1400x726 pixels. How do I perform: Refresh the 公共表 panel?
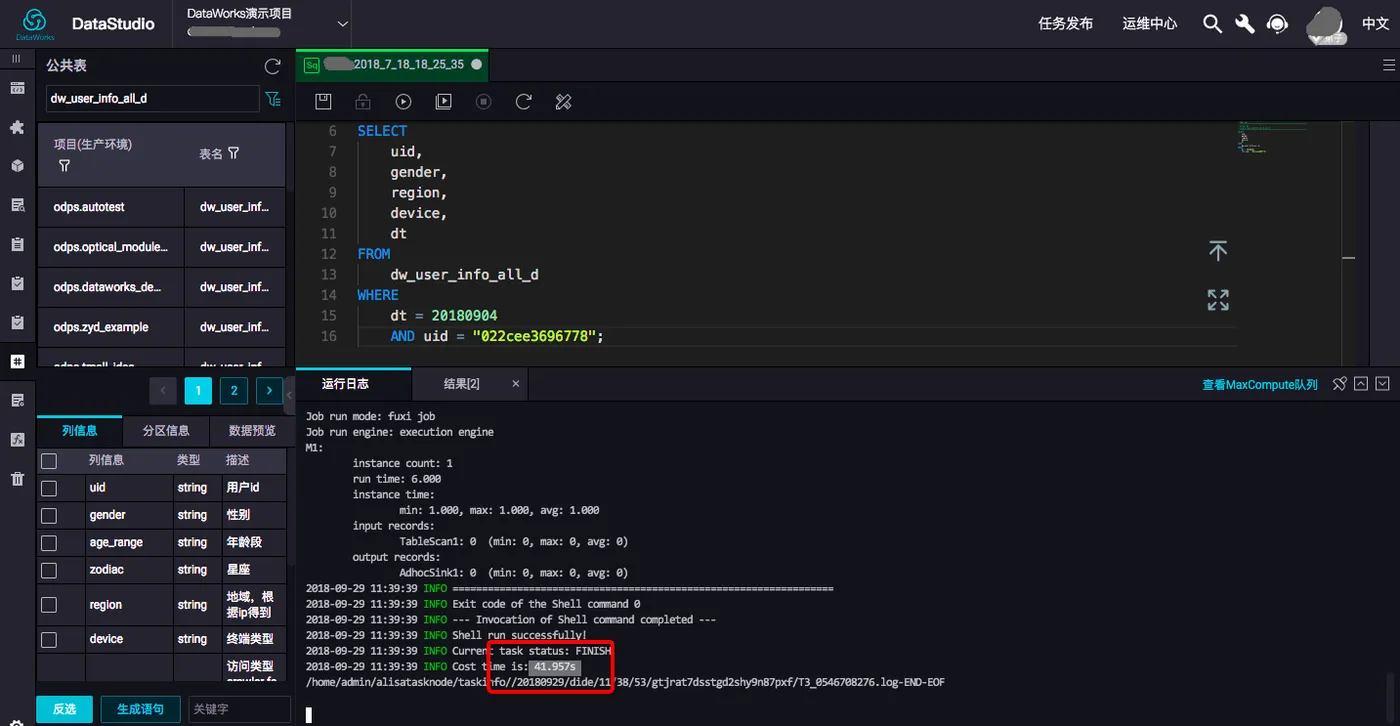coord(272,66)
